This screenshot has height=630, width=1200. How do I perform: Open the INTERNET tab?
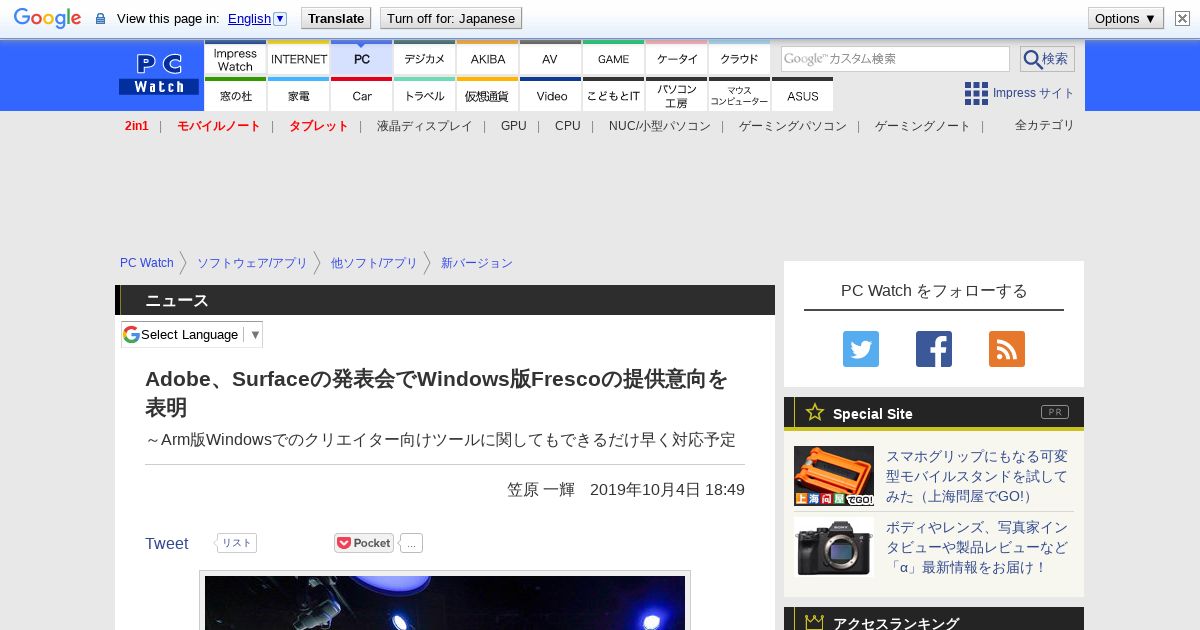click(299, 59)
